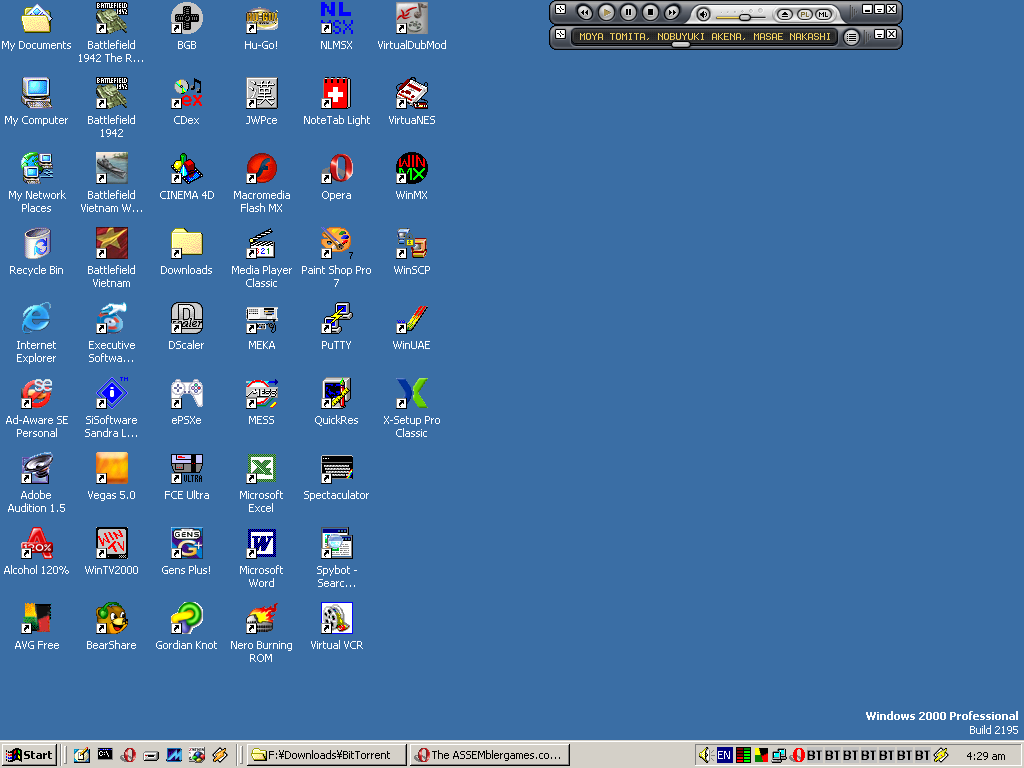Image resolution: width=1024 pixels, height=768 pixels.
Task: Open Nero Burning ROM shortcut
Action: [261, 633]
